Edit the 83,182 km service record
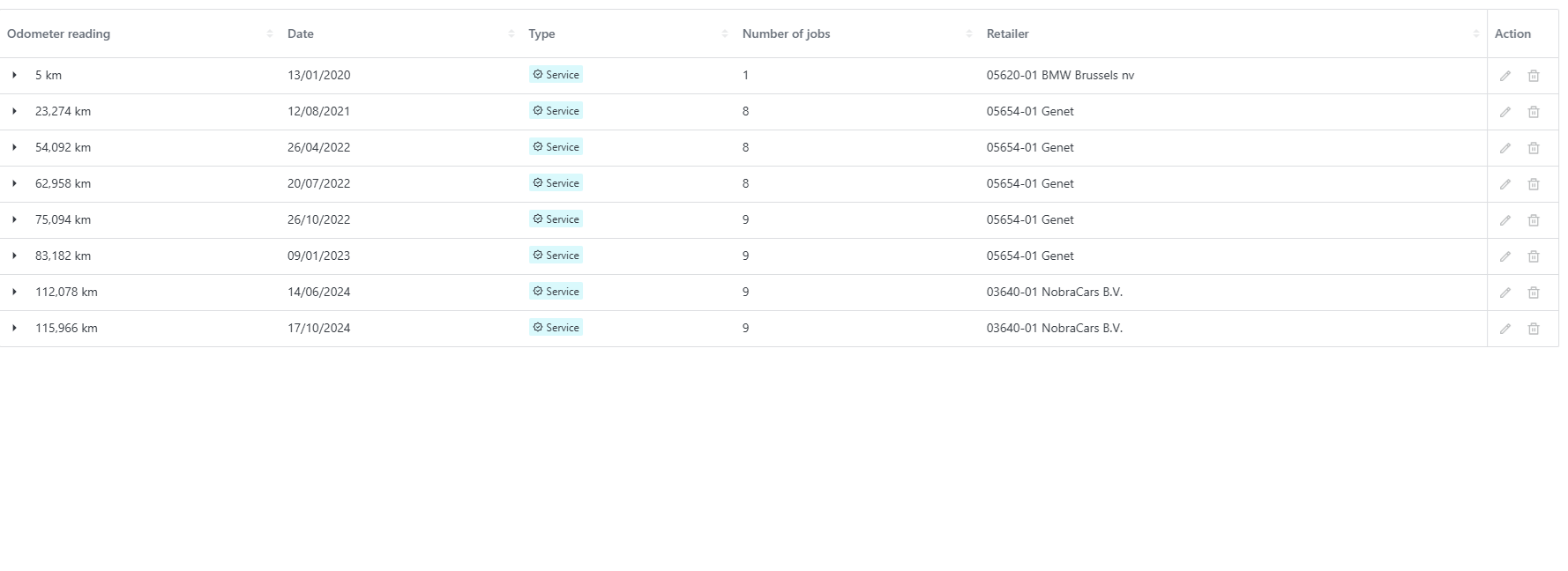The width and height of the screenshot is (1568, 571). [1505, 256]
